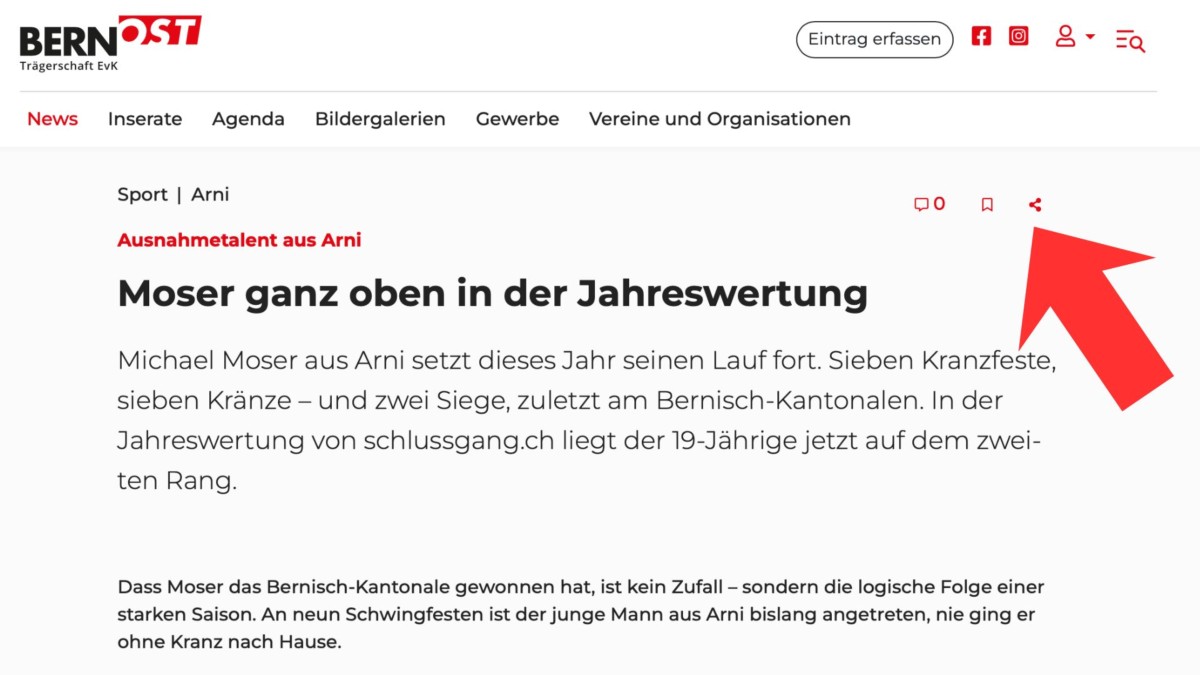Select the News tab in navigation
Image resolution: width=1200 pixels, height=675 pixels.
click(x=52, y=119)
